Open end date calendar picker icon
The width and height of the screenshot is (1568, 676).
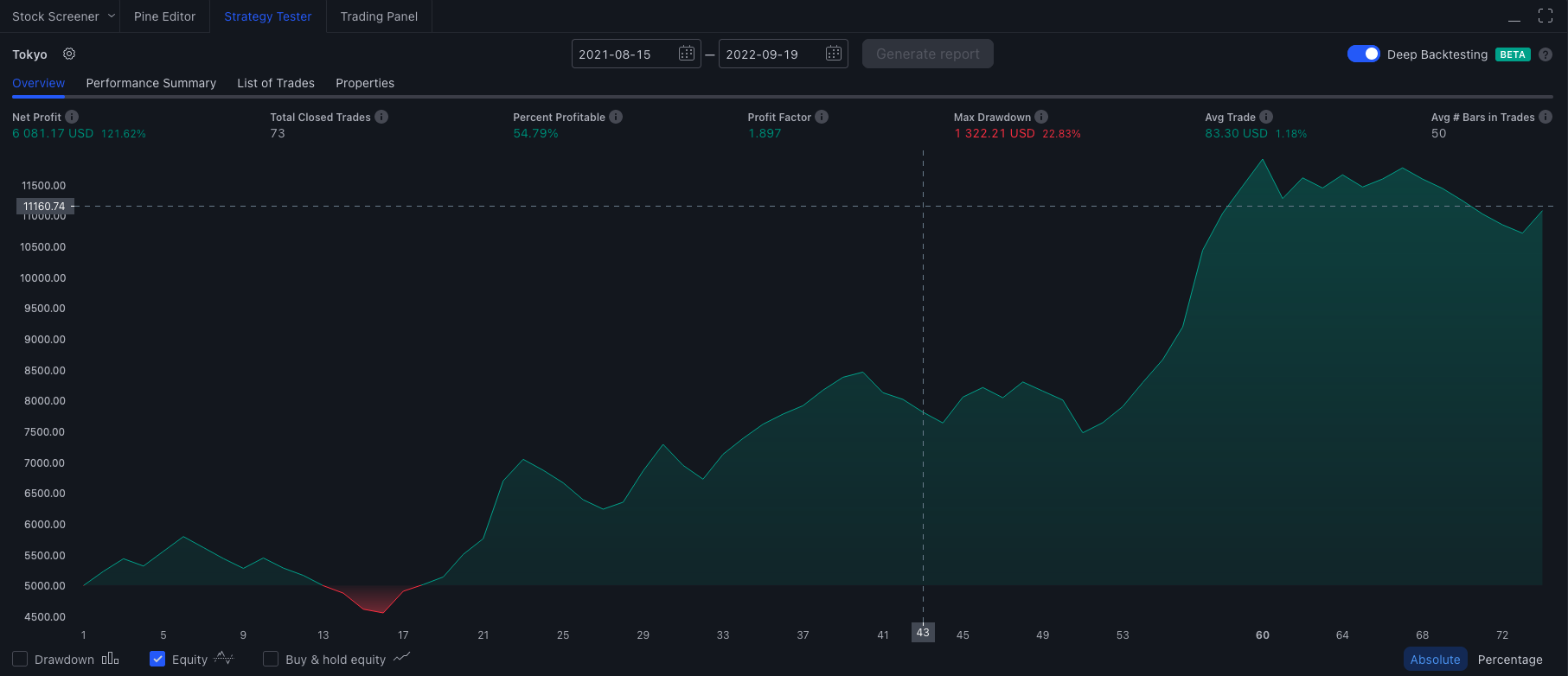(834, 54)
